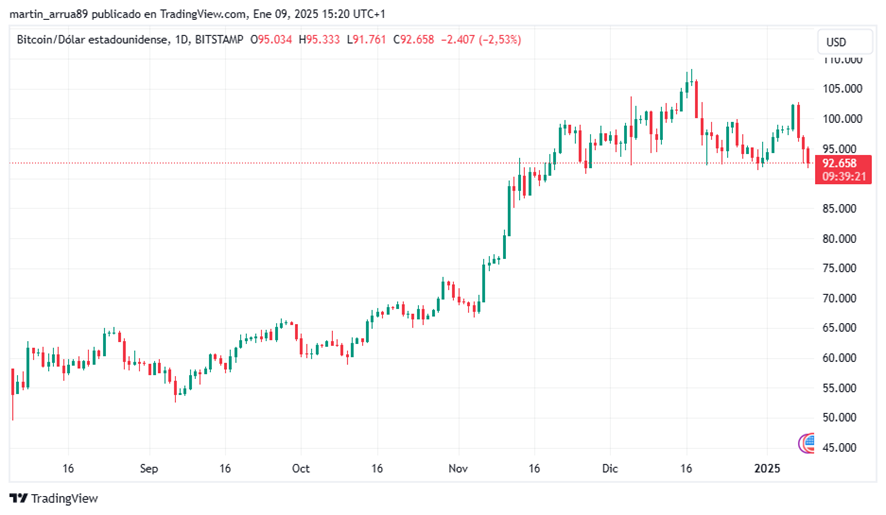Select the Dic label on time axis
The height and width of the screenshot is (515, 886).
[x=610, y=469]
